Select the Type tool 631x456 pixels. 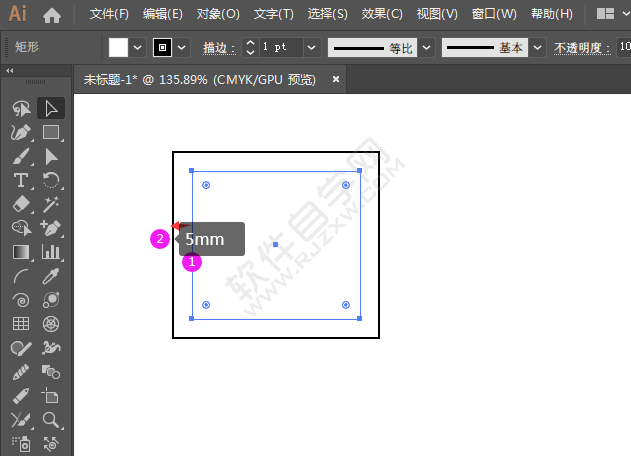click(x=21, y=180)
